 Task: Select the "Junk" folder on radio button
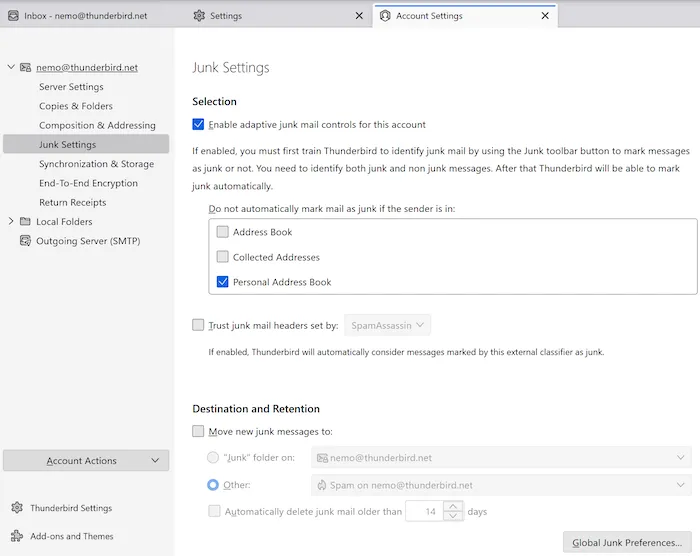pos(213,457)
